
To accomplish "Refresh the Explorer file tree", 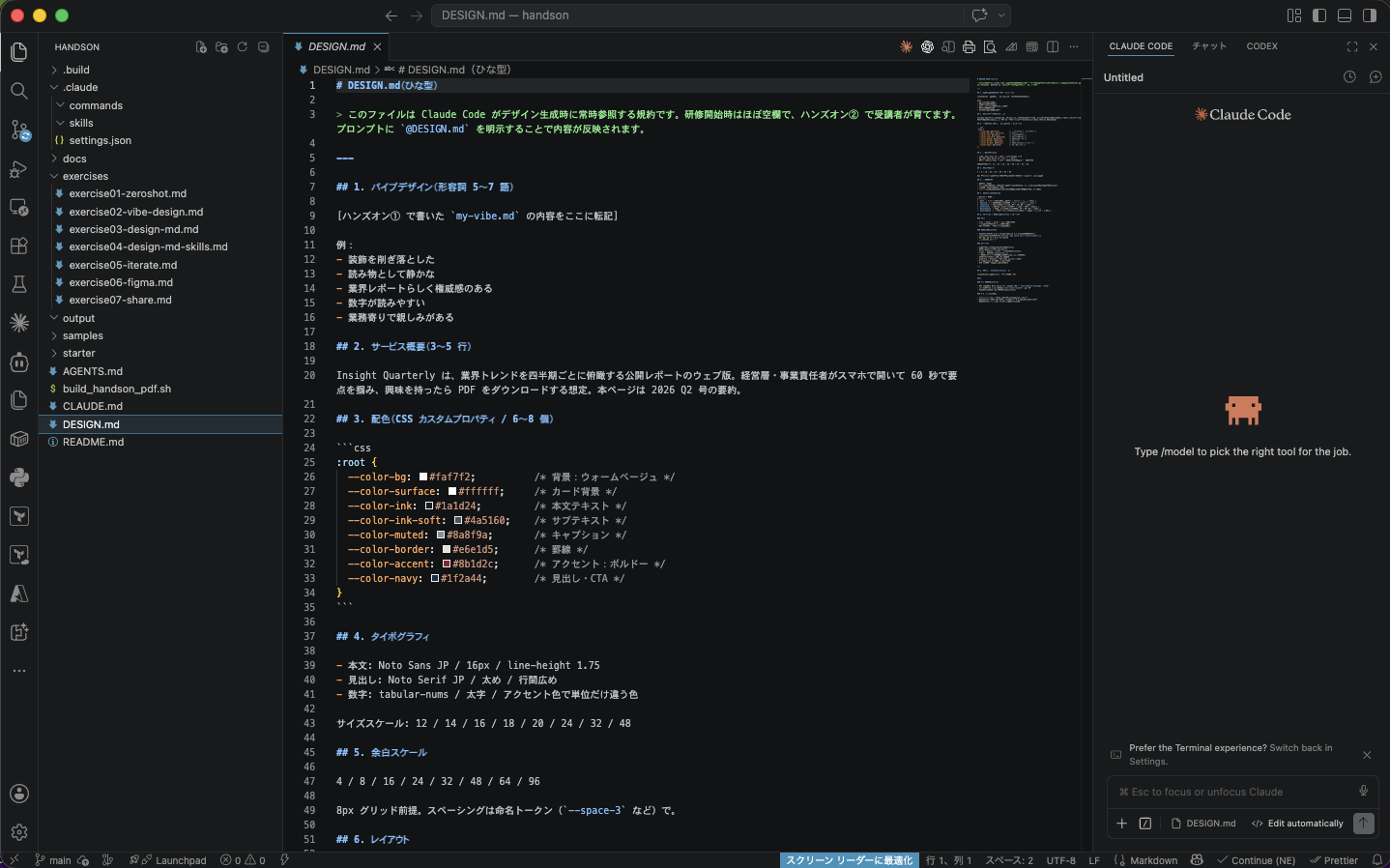I will [242, 46].
